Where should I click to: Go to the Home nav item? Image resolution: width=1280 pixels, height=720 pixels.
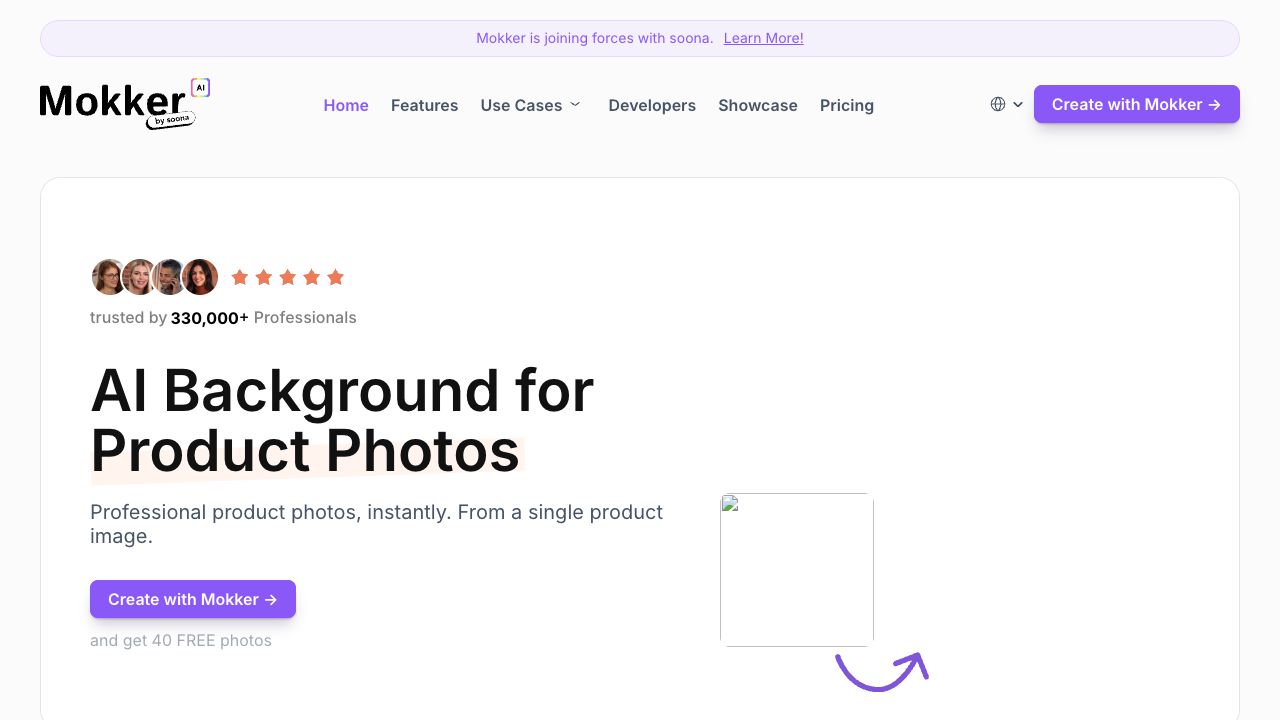tap(346, 105)
